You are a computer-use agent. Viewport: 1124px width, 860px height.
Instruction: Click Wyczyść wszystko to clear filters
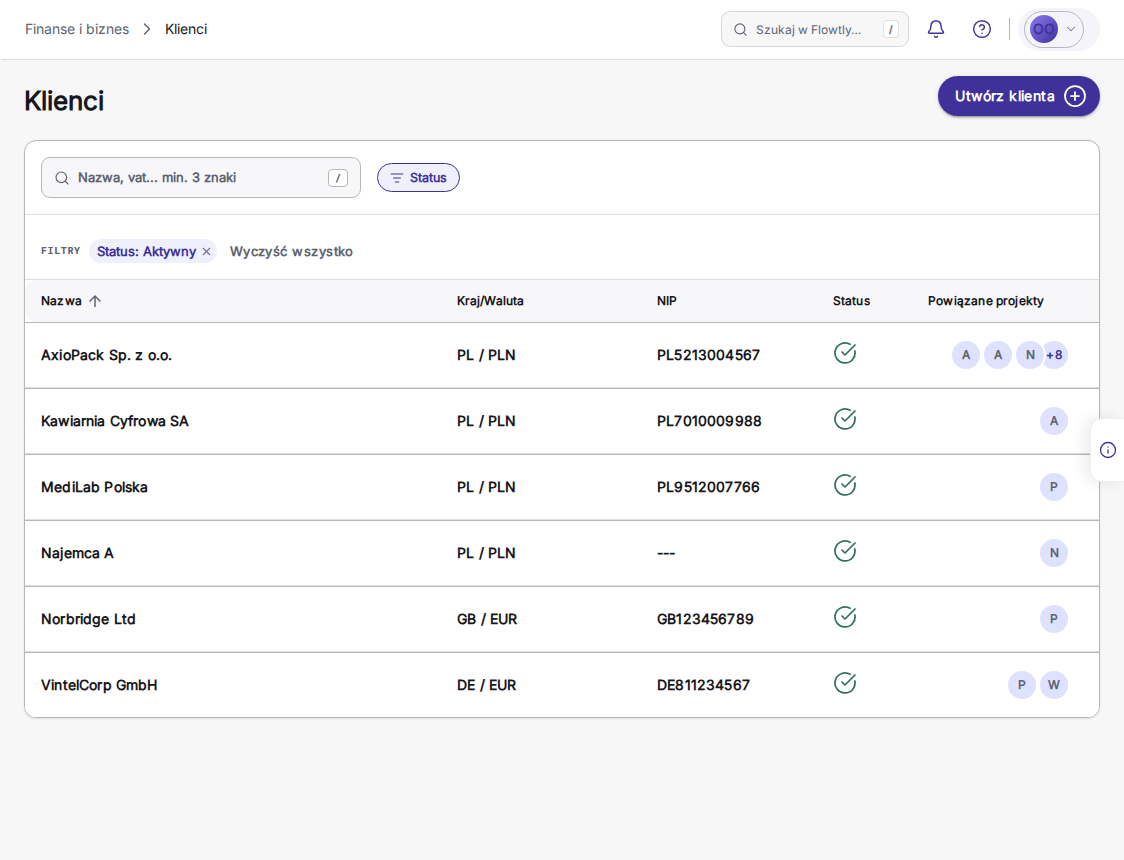(x=291, y=252)
